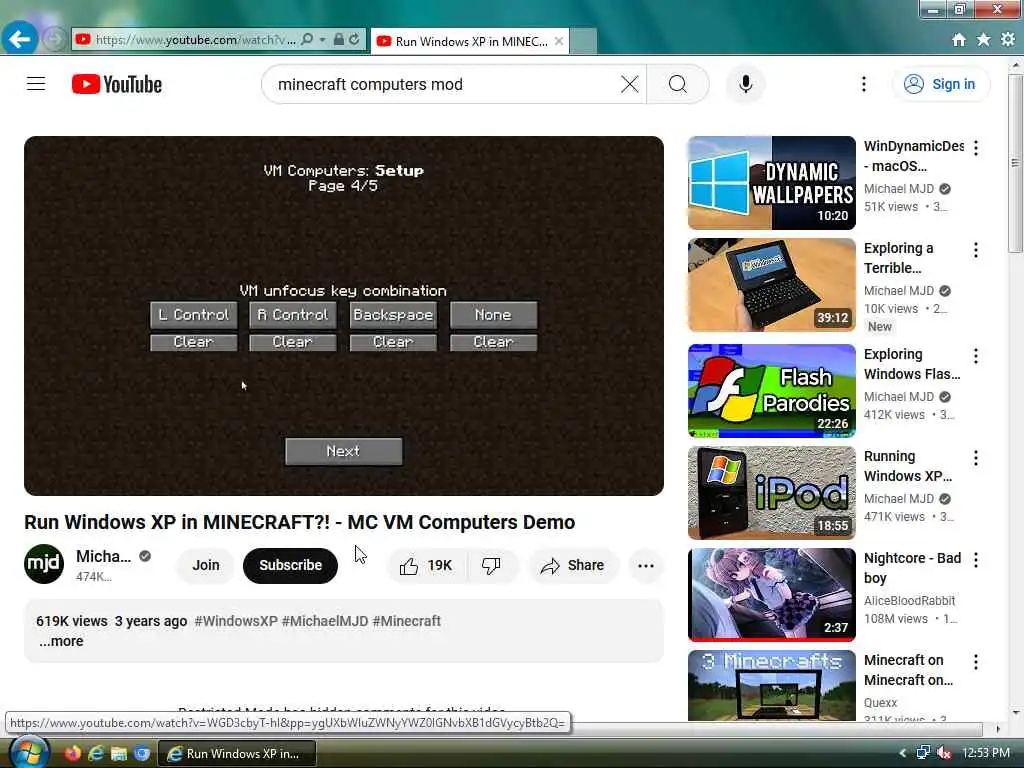Open Exploring a Terrible... video title
This screenshot has width=1024, height=768.
(x=898, y=258)
